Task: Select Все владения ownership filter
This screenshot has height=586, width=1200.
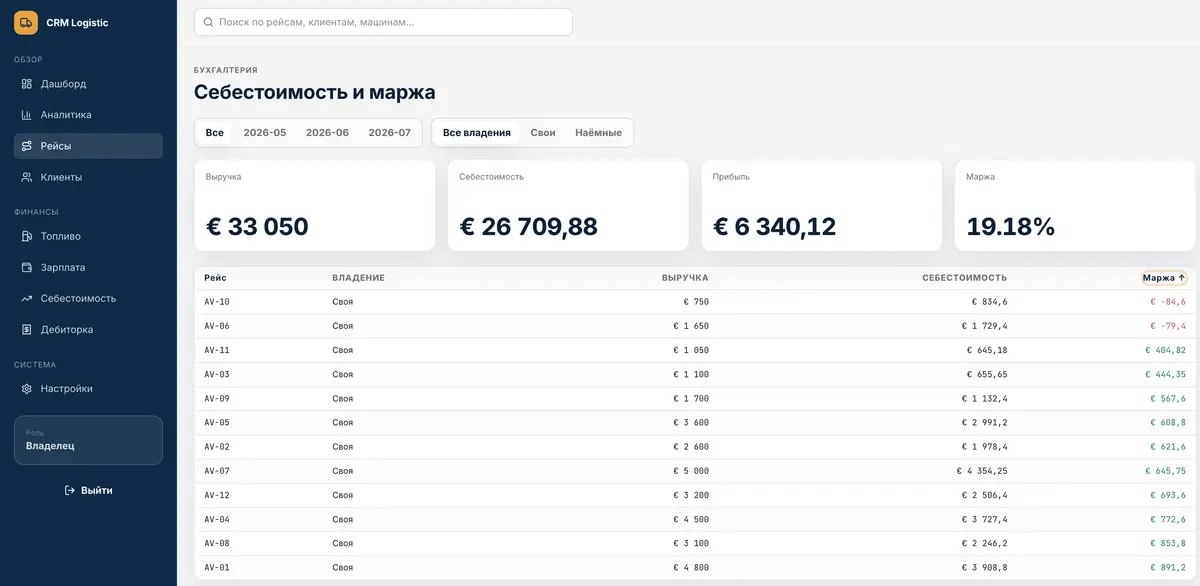Action: [x=477, y=132]
